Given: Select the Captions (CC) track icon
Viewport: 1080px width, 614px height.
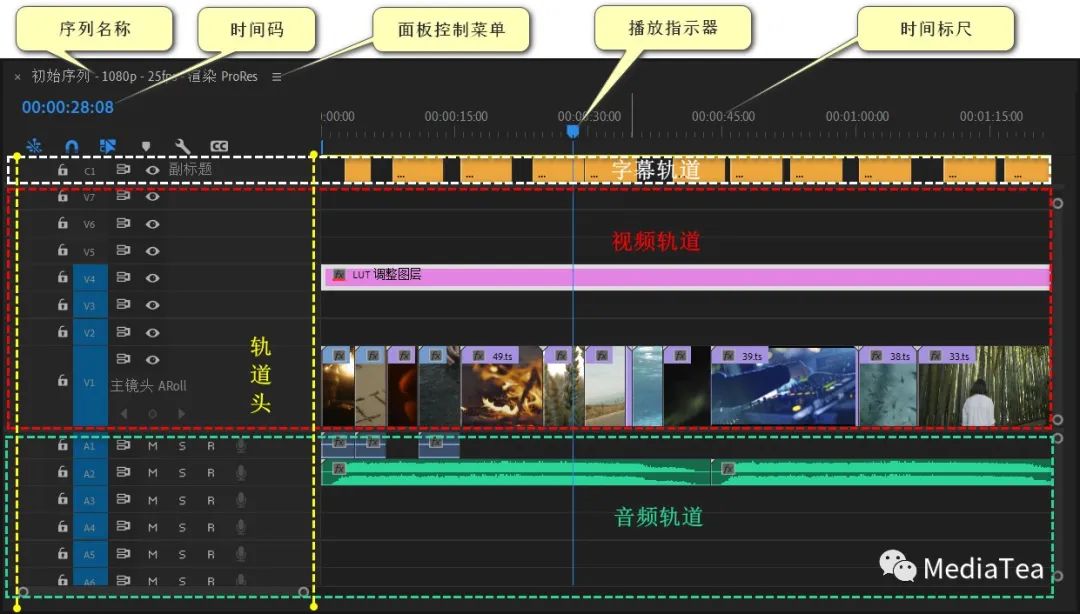Looking at the screenshot, I should coord(218,146).
